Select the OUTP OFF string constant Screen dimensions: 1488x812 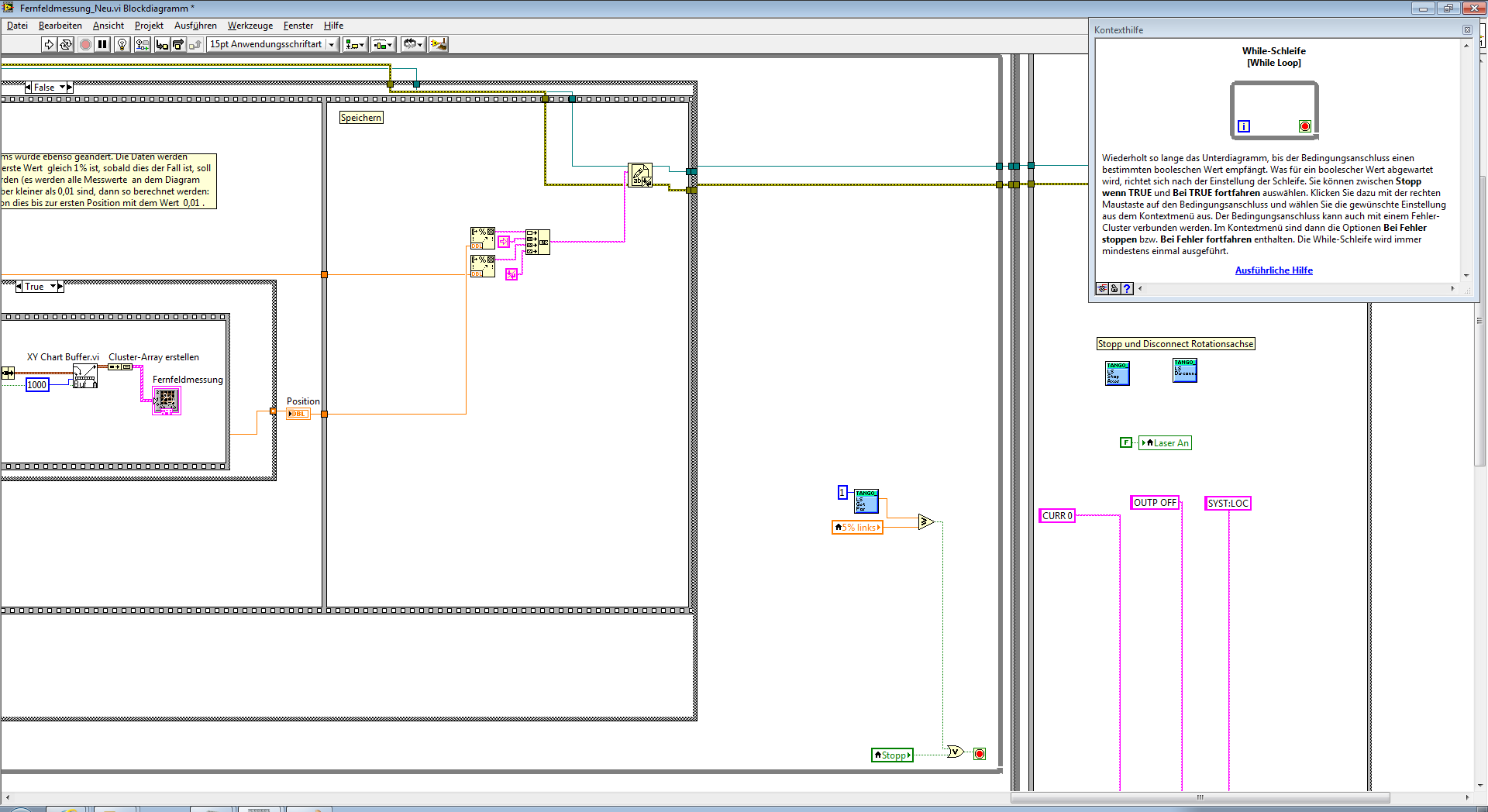[1155, 503]
